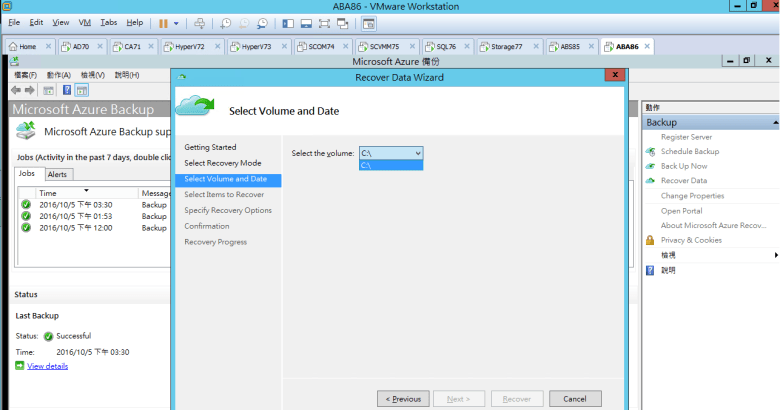
Task: Open the VM menu
Action: pos(84,22)
